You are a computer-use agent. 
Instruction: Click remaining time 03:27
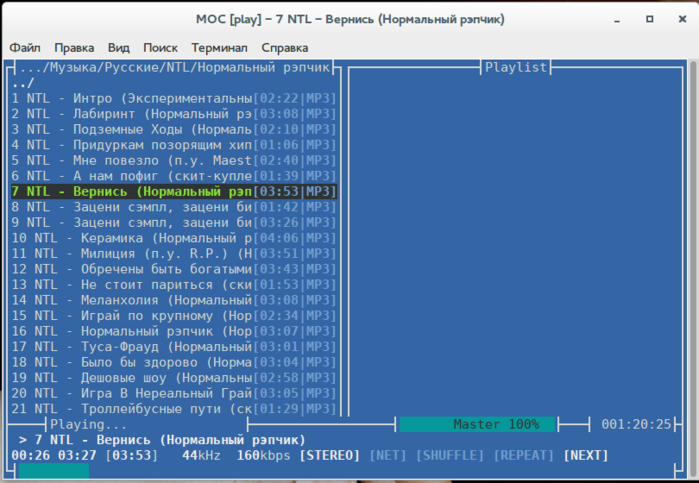[x=77, y=455]
